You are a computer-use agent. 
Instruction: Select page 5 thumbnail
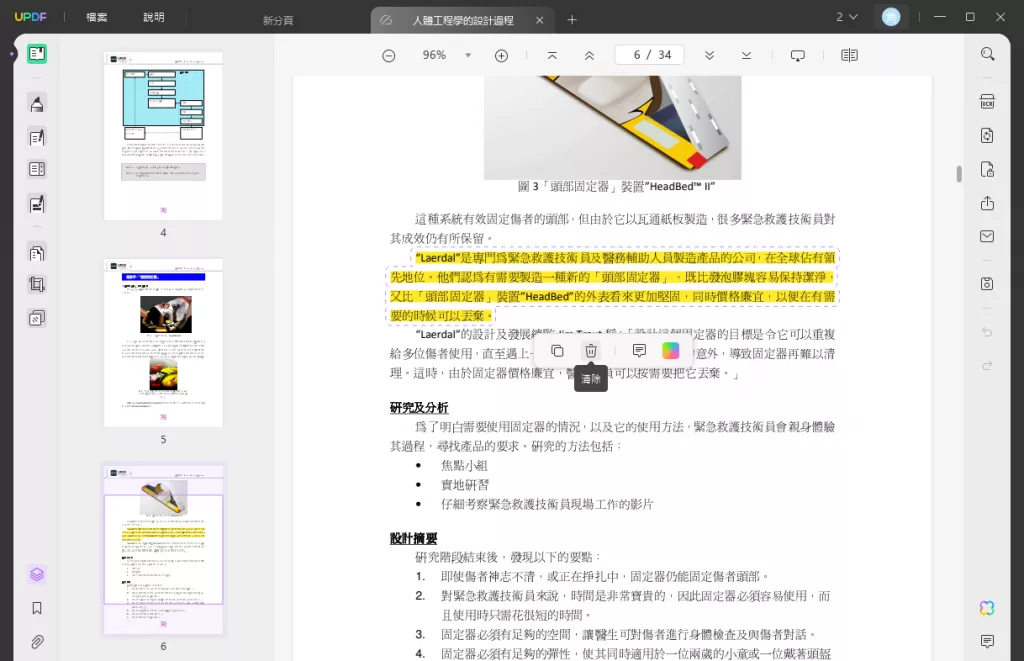(x=163, y=343)
